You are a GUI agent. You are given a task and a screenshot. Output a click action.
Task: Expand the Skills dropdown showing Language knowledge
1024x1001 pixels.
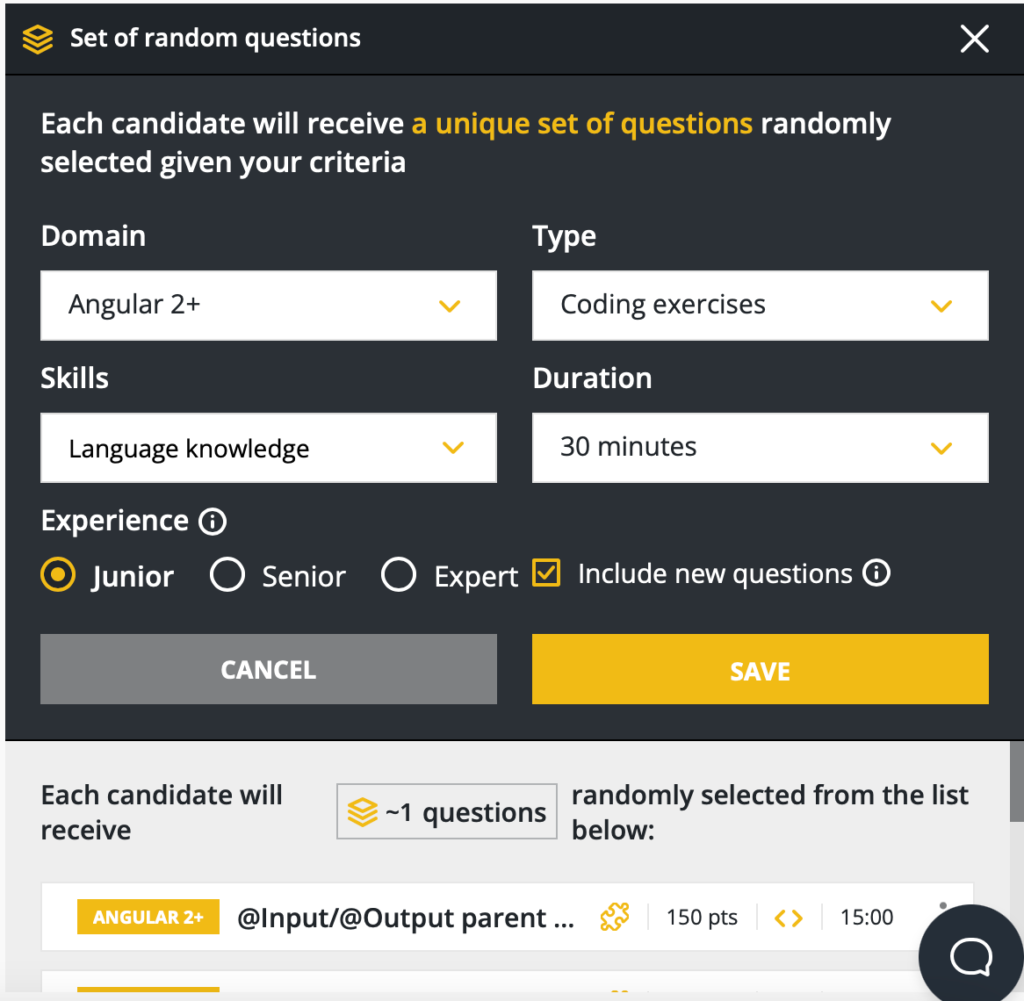268,447
